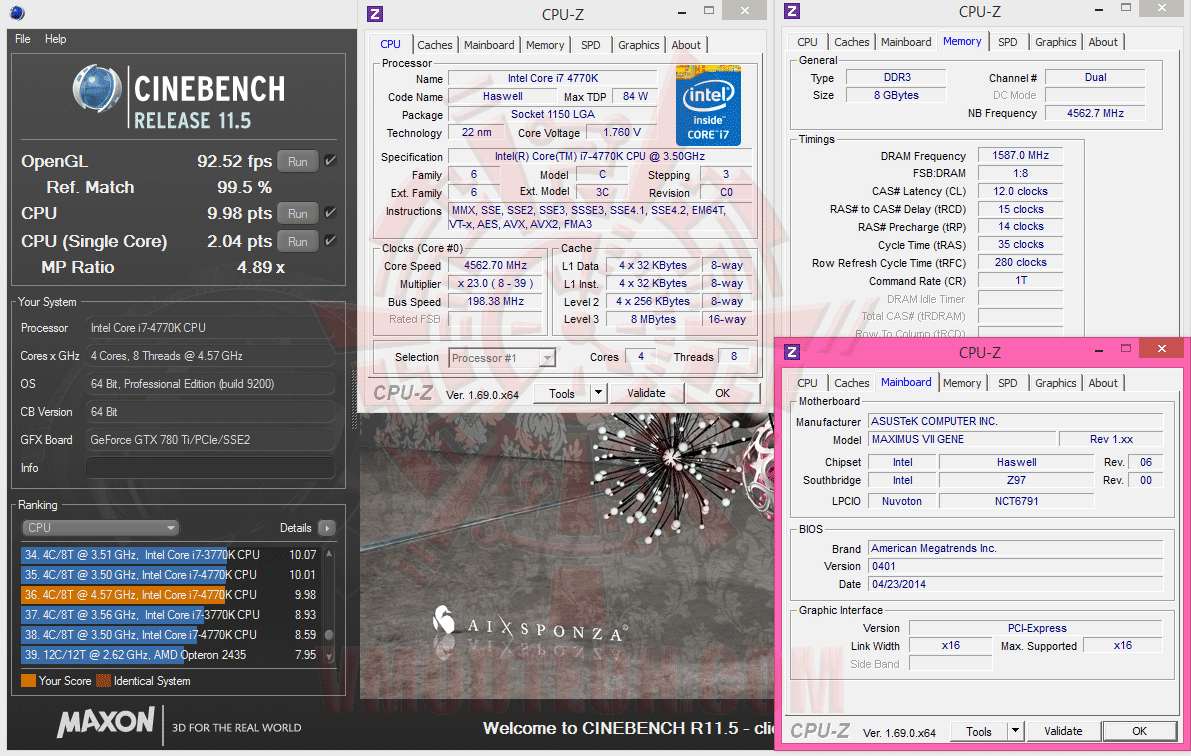Click the Cinebench Release 11.5 logo globe

(x=97, y=89)
